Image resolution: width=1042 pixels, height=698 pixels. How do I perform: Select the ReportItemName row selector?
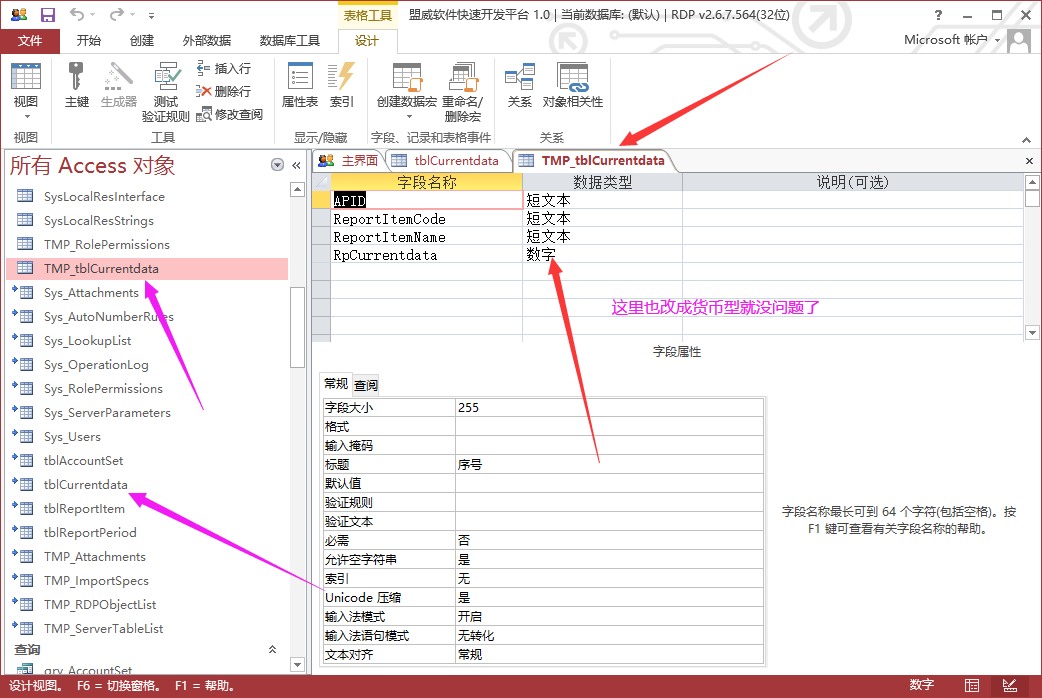[321, 237]
